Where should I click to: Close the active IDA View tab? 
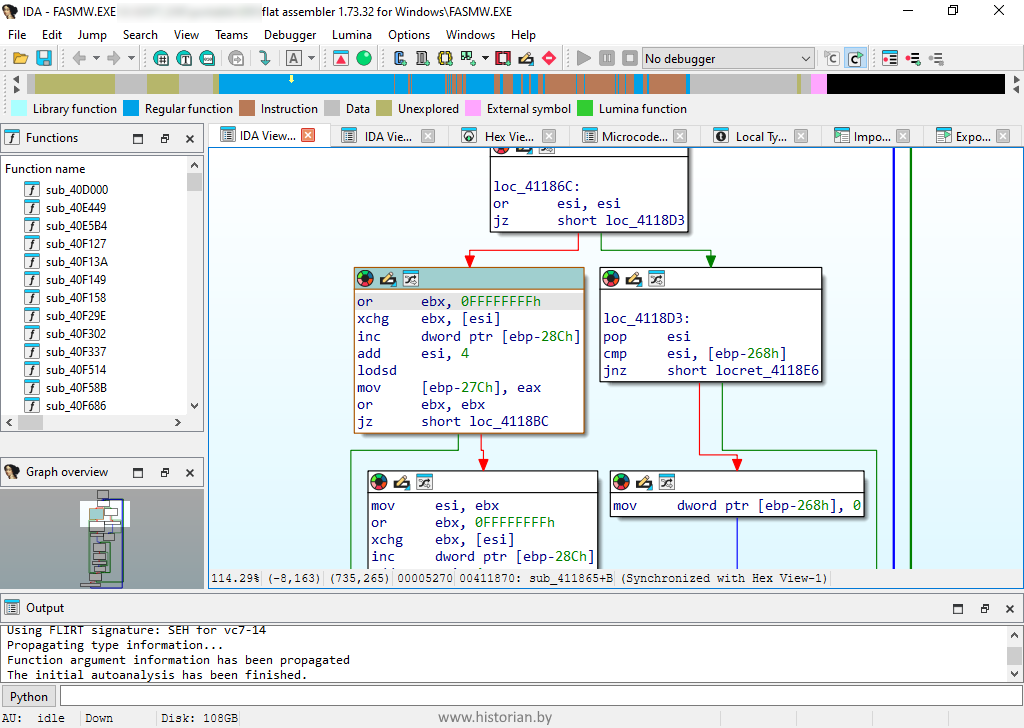pos(308,135)
